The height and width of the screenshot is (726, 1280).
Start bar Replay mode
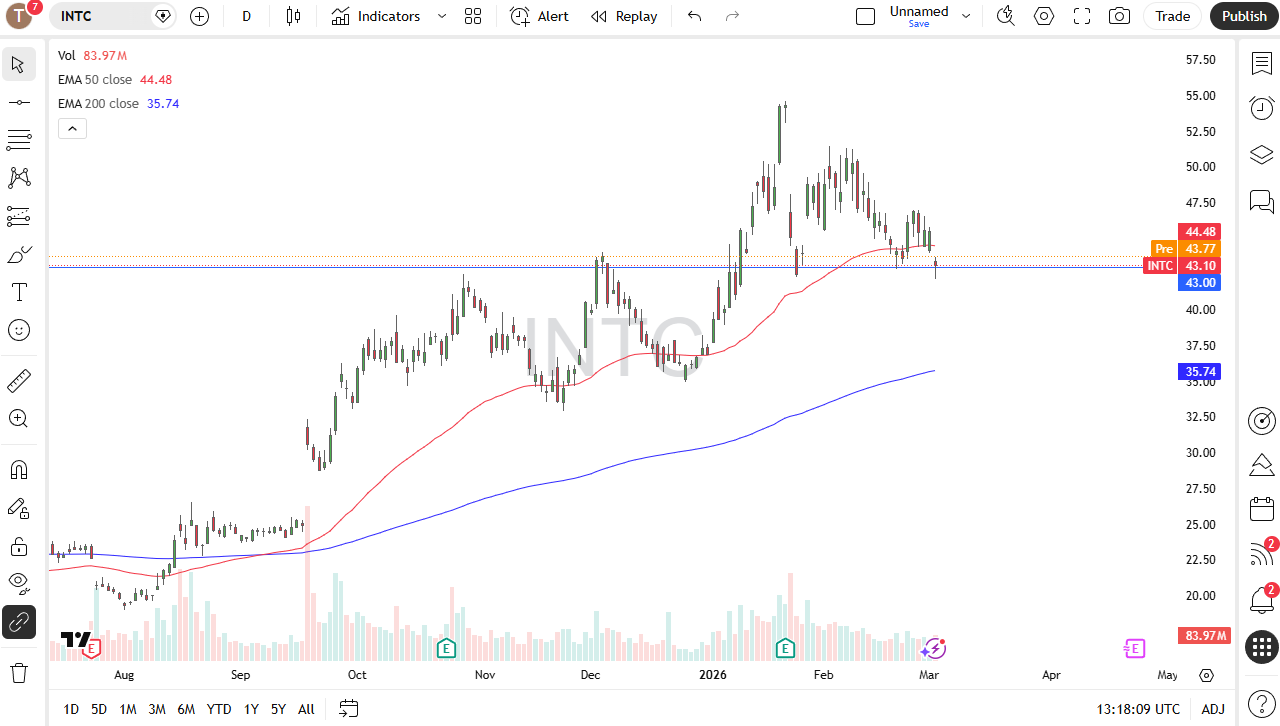pyautogui.click(x=624, y=16)
